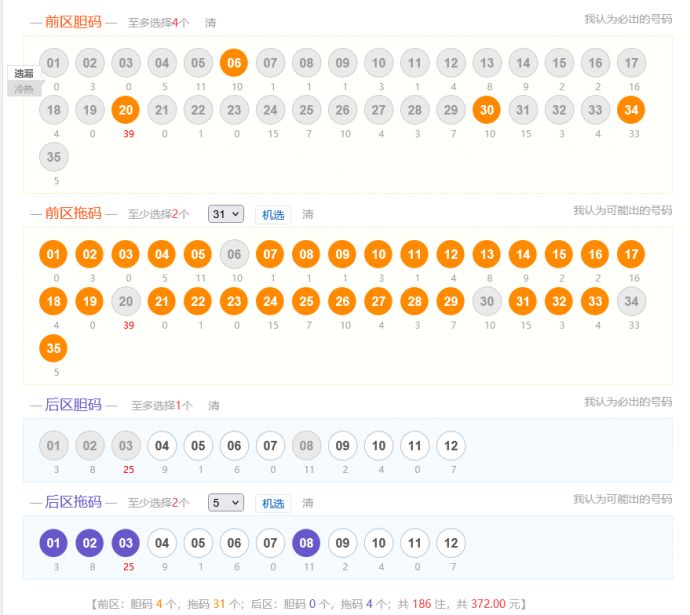Pick ball 35 in 前区胆码 section

click(54, 156)
